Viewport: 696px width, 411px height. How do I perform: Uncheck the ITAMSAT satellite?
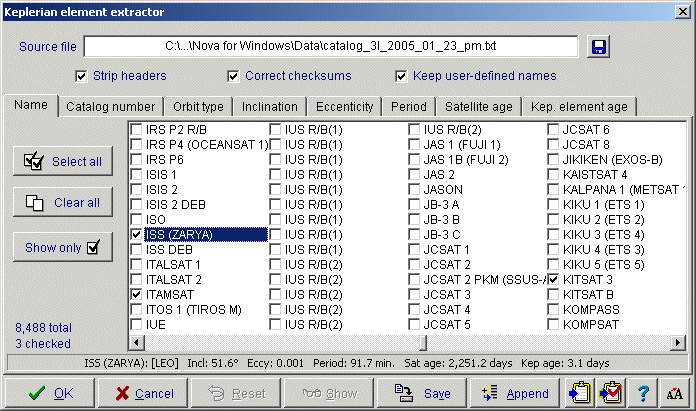pos(136,294)
